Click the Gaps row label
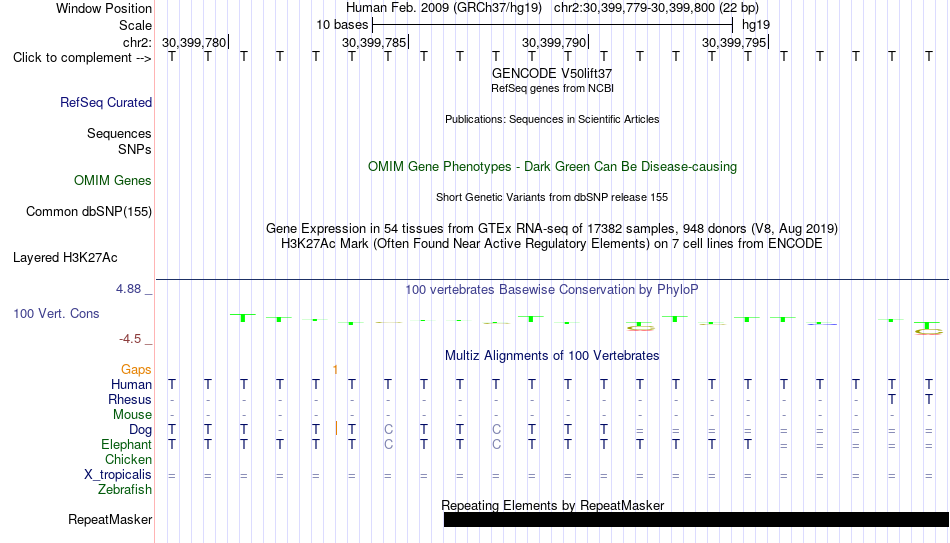This screenshot has height=543, width=950. point(136,370)
